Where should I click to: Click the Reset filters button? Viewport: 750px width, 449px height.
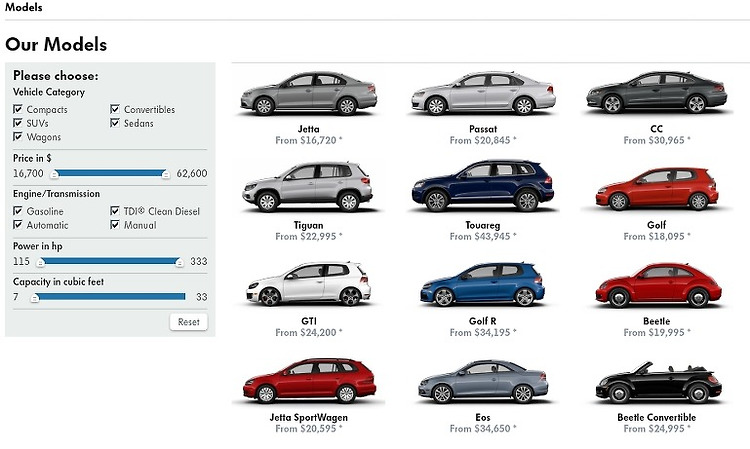coord(188,322)
